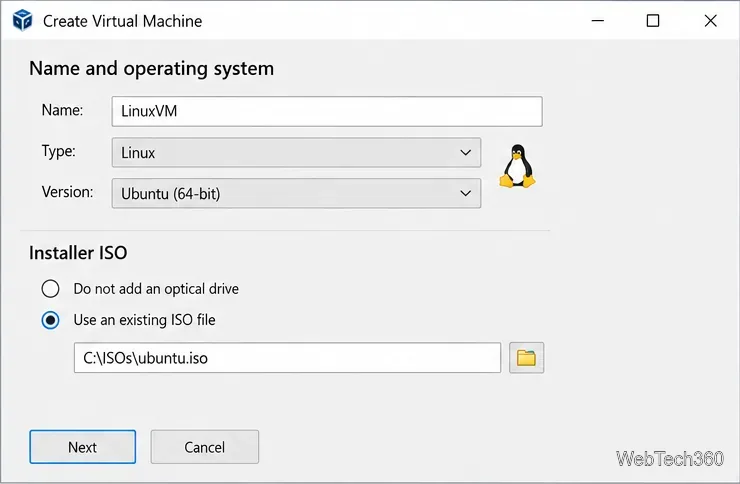Click the 'Name:' label
Screen dimensions: 740x484
coord(62,110)
